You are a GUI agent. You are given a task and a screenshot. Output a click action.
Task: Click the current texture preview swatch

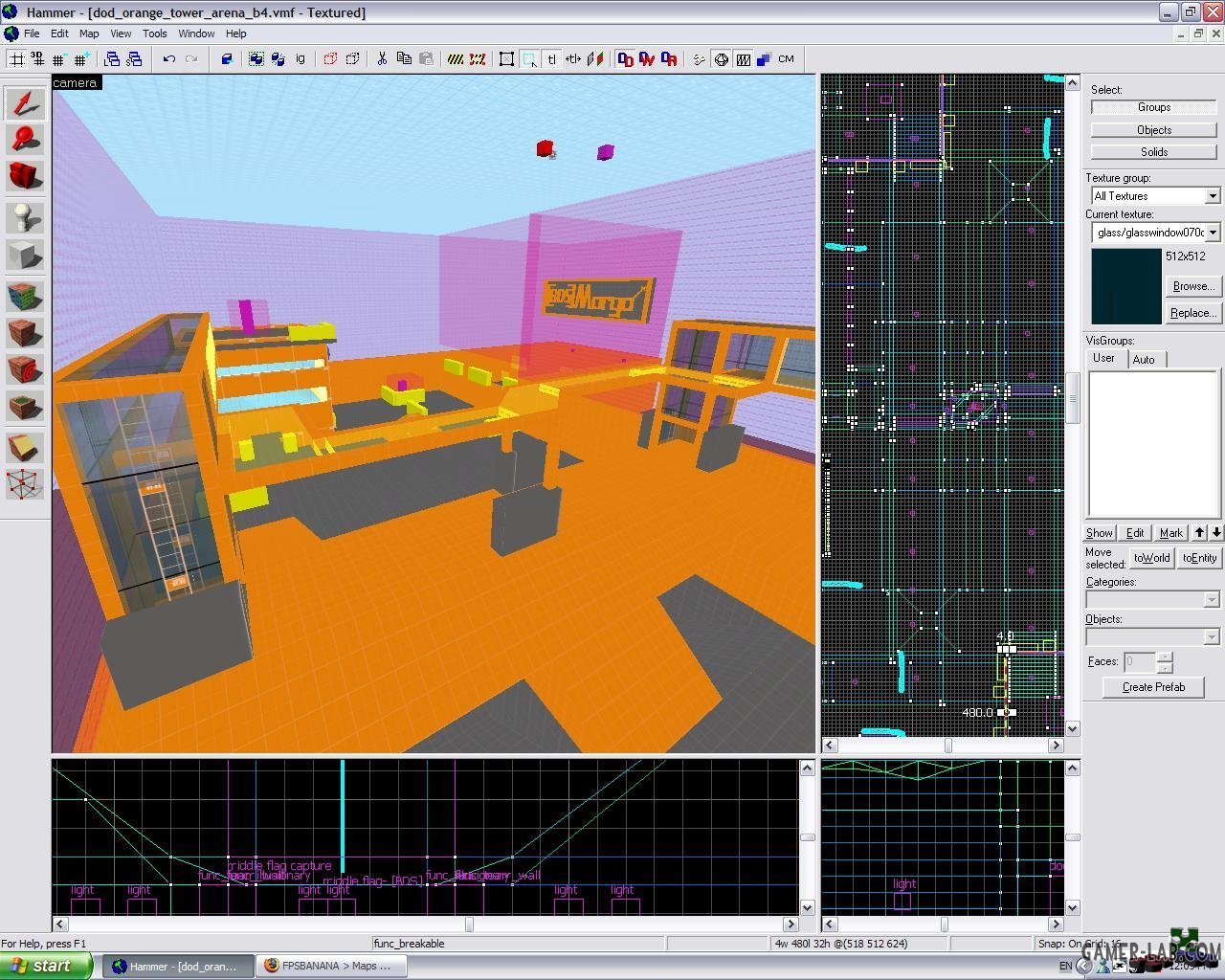(1126, 287)
